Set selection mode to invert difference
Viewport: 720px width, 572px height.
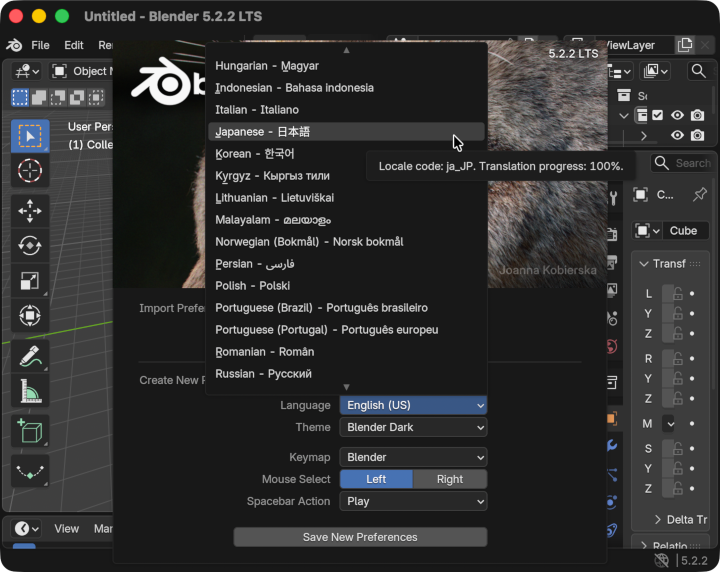coord(77,97)
